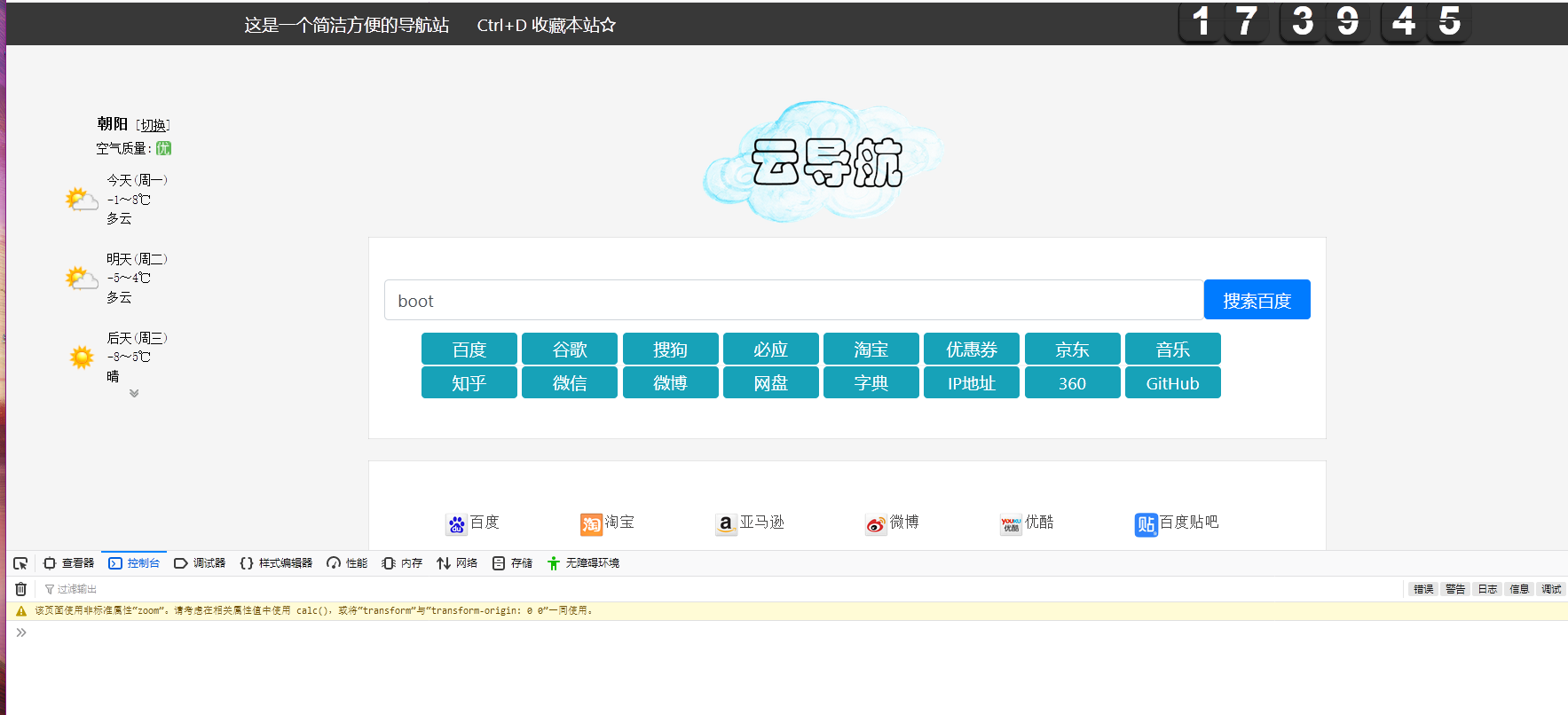Select the 网盘 search button
Image resolution: width=1568 pixels, height=715 pixels.
pyautogui.click(x=770, y=382)
